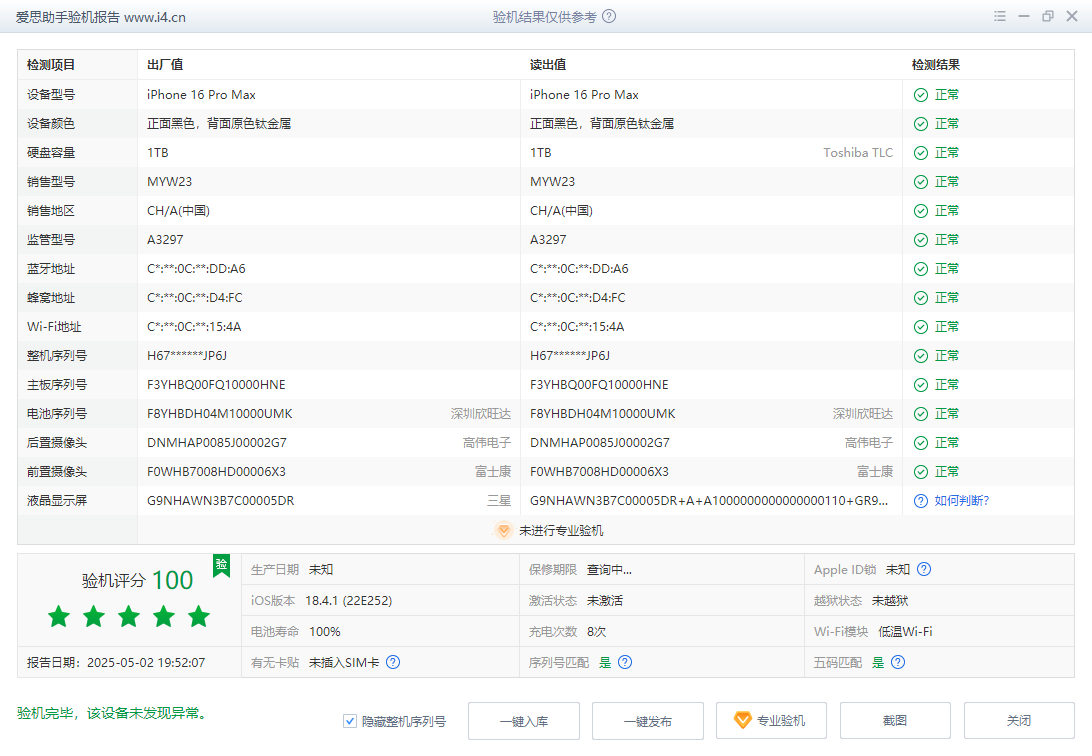The width and height of the screenshot is (1092, 756).
Task: Click the green check icon in 销售型号 row
Action: 921,182
